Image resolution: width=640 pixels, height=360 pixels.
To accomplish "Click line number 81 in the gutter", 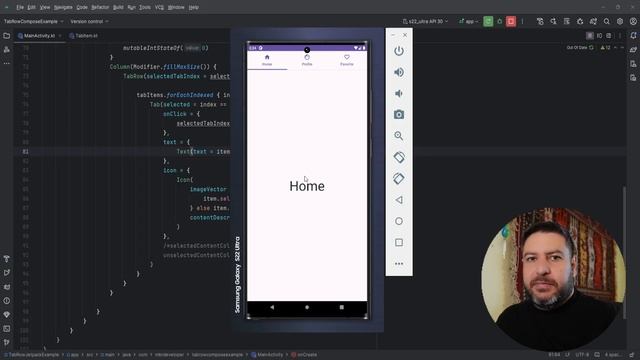I will (x=26, y=151).
